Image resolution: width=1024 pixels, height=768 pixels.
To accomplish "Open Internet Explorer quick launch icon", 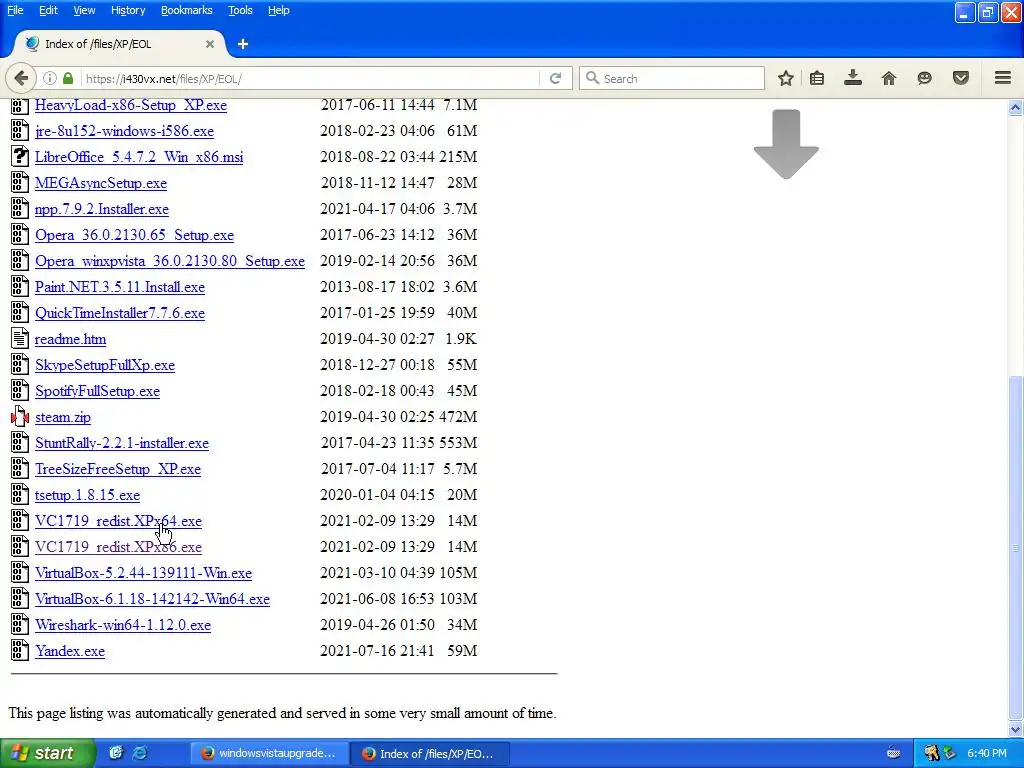I will (x=140, y=753).
